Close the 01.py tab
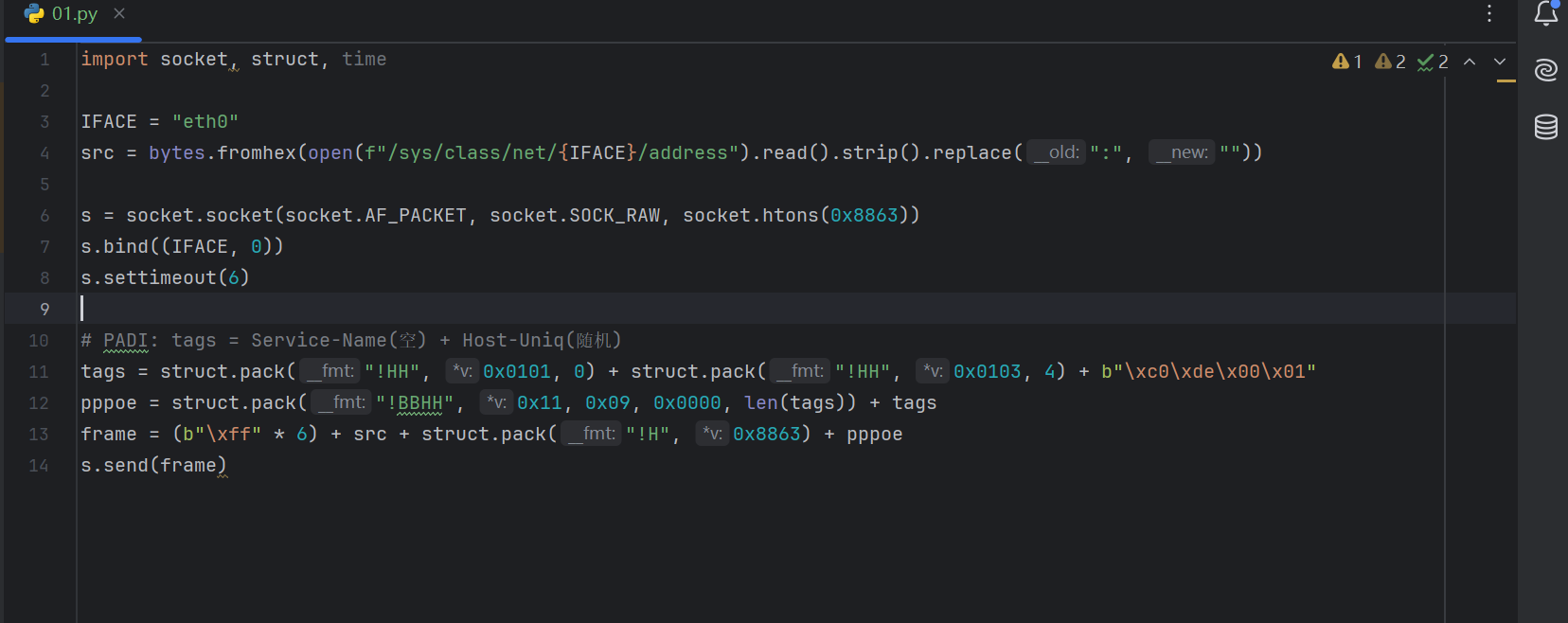The height and width of the screenshot is (623, 1568). pos(119,13)
